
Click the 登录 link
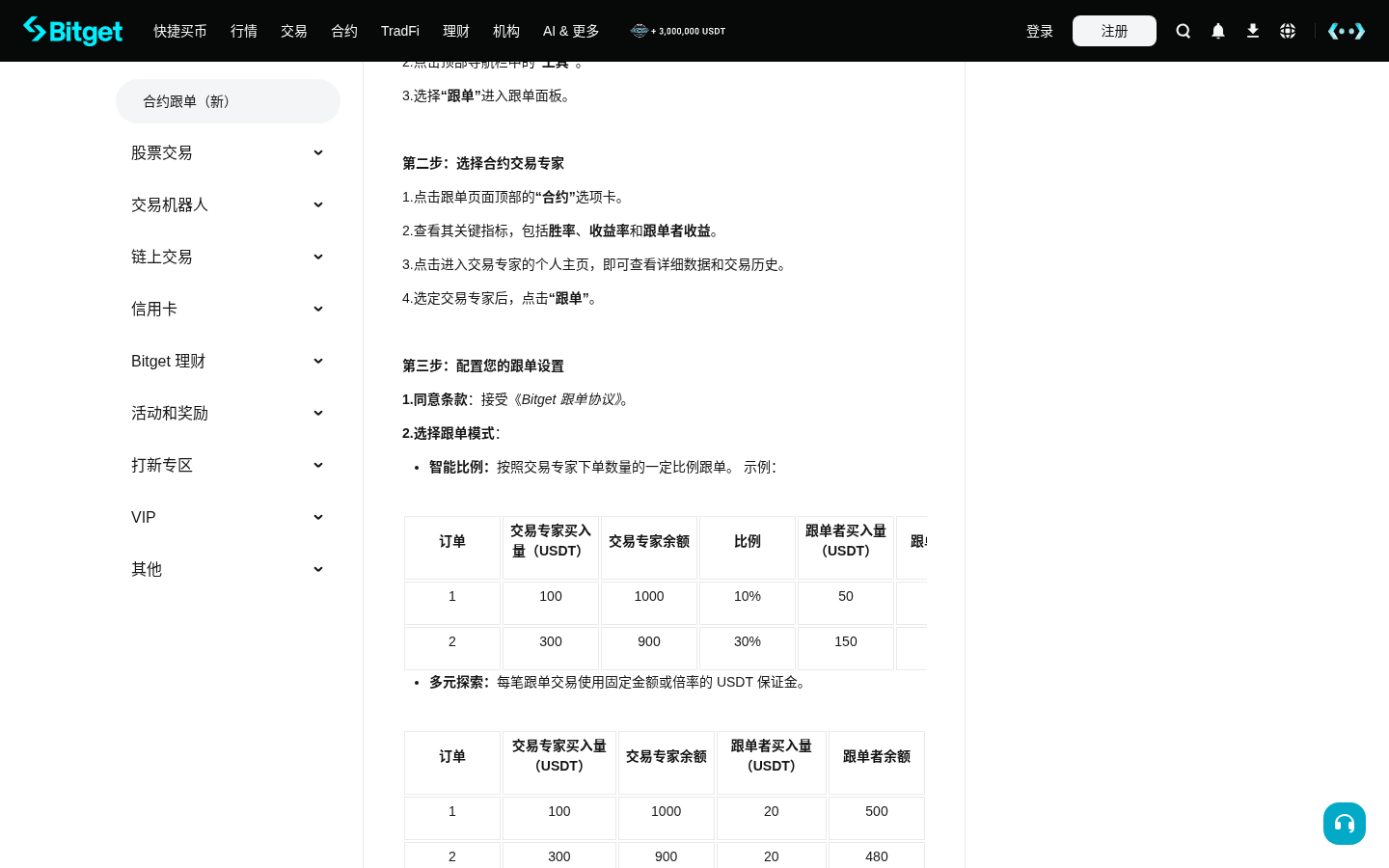coord(1040,31)
